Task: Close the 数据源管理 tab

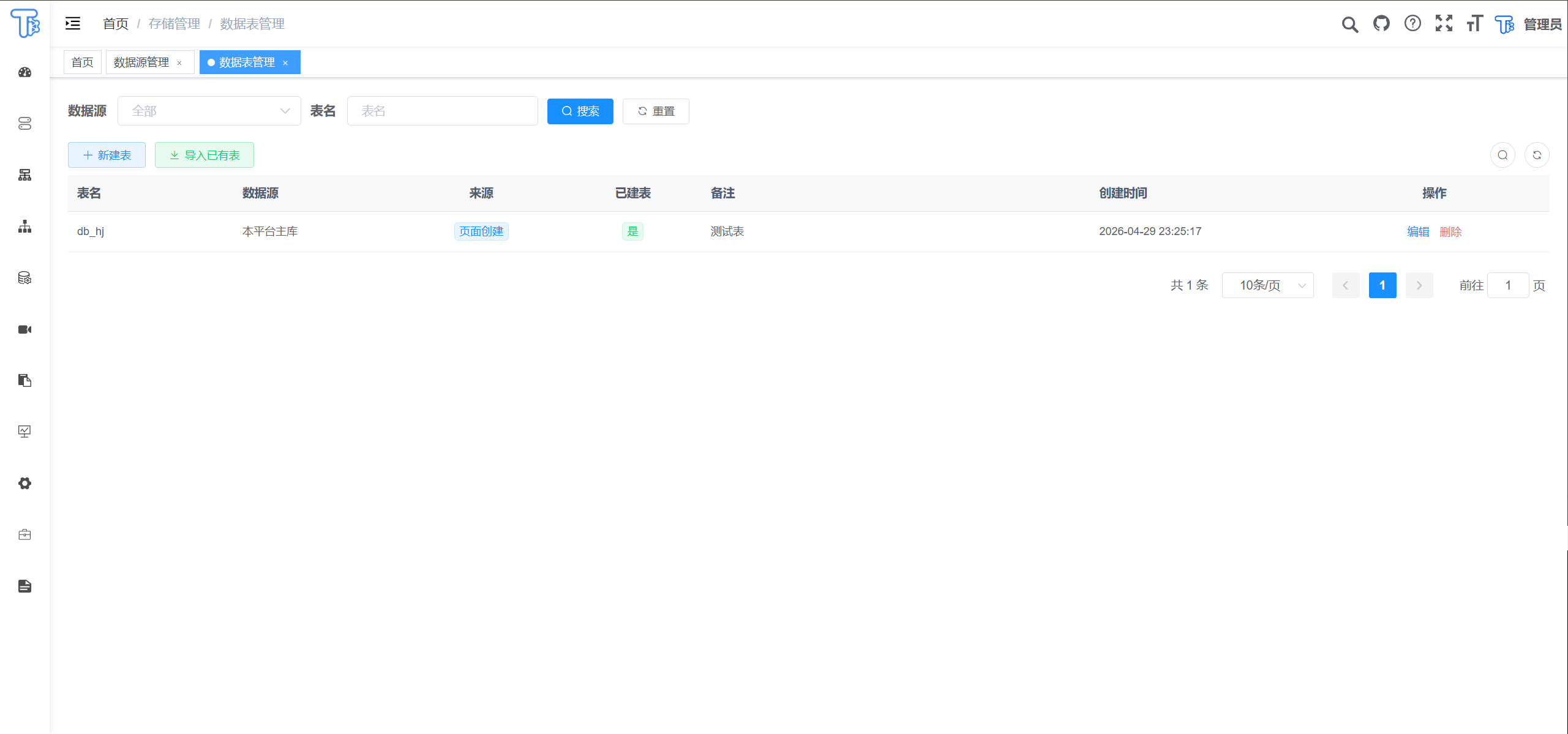Action: click(179, 63)
